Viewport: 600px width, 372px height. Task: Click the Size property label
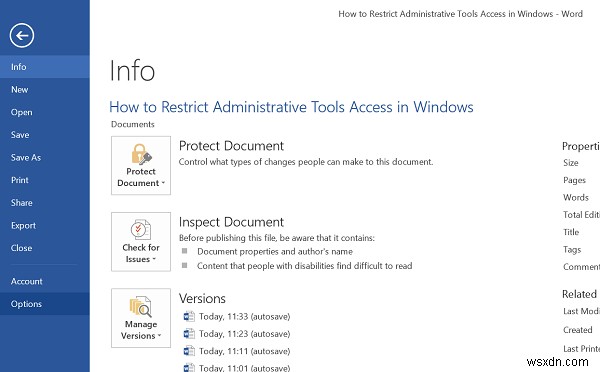point(571,163)
